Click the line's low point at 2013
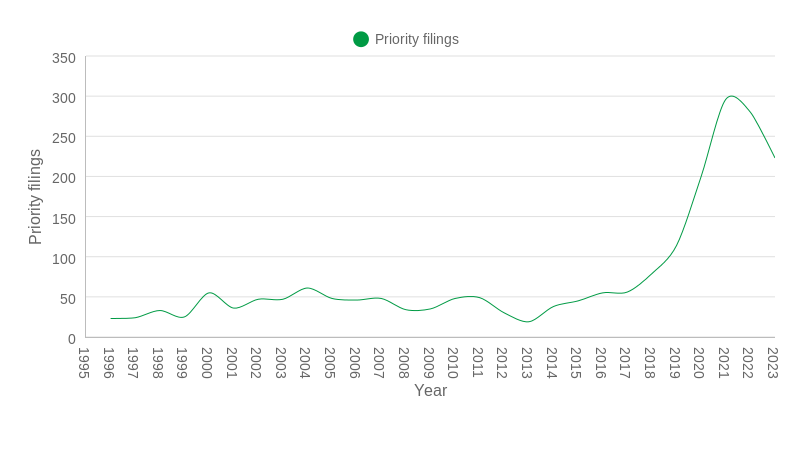 [528, 322]
